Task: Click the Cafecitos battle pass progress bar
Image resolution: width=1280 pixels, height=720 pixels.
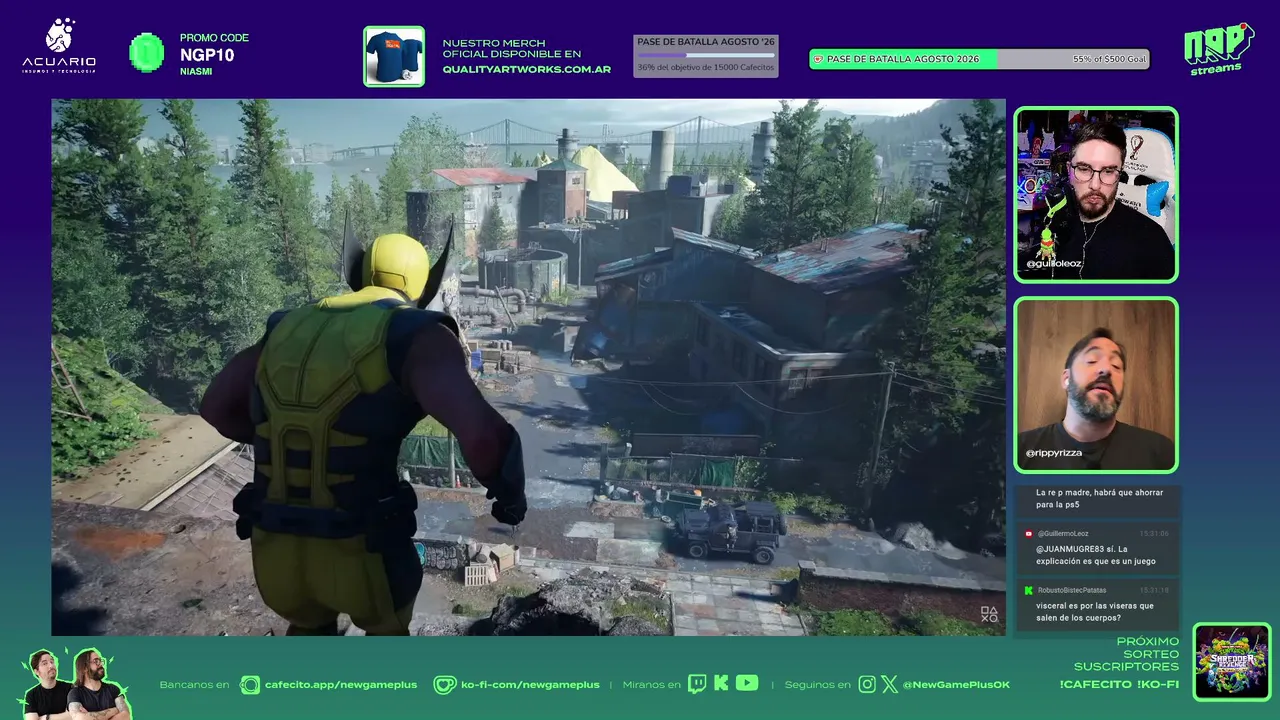Action: point(706,56)
